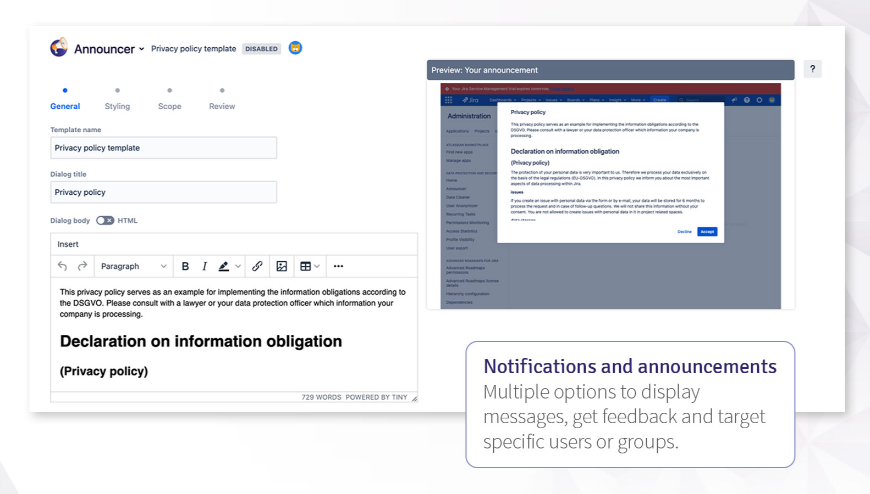Click the Dialog title input field
Screen dimensions: 870x494
click(163, 192)
